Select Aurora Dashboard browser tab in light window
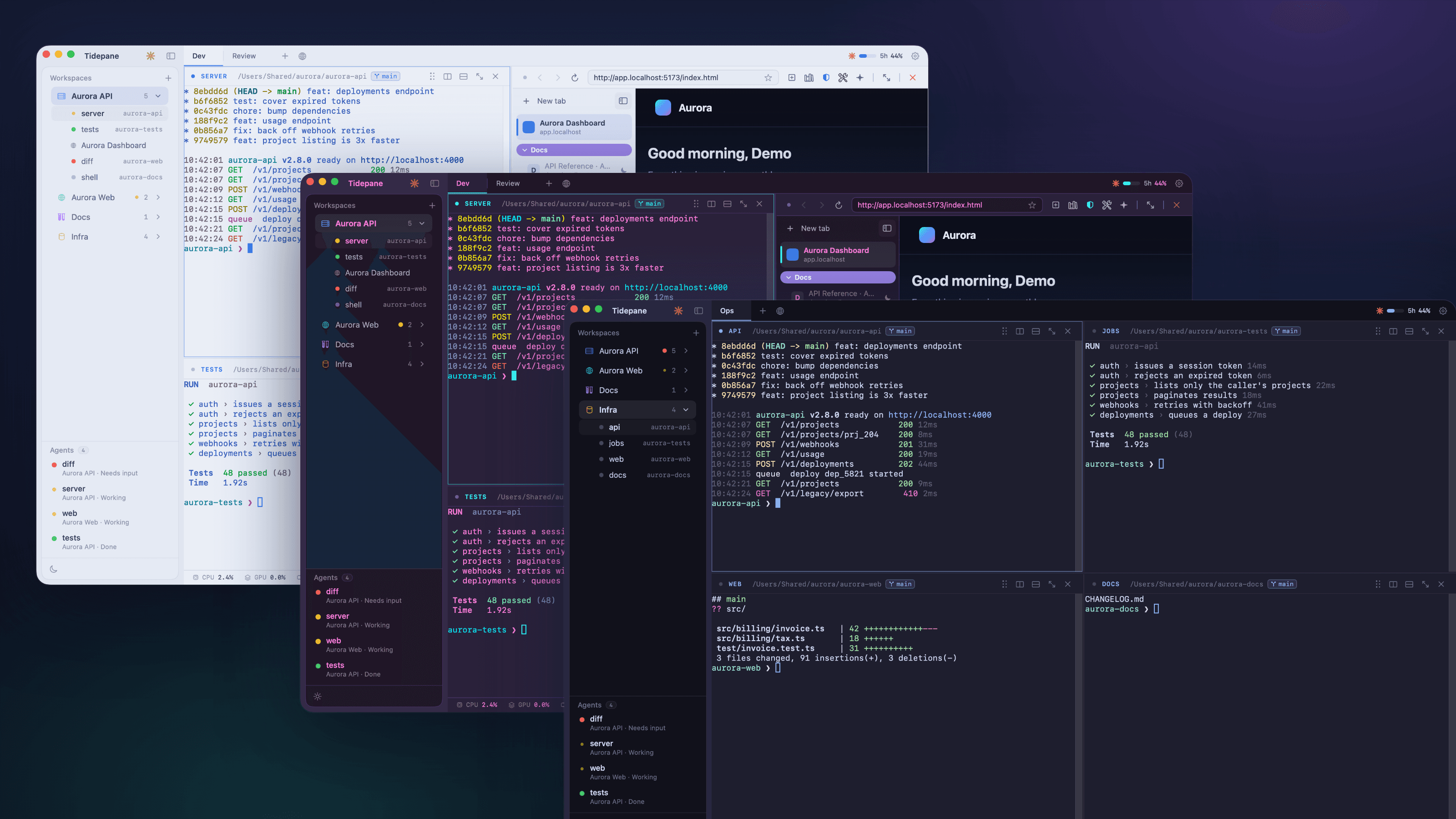 [574, 127]
